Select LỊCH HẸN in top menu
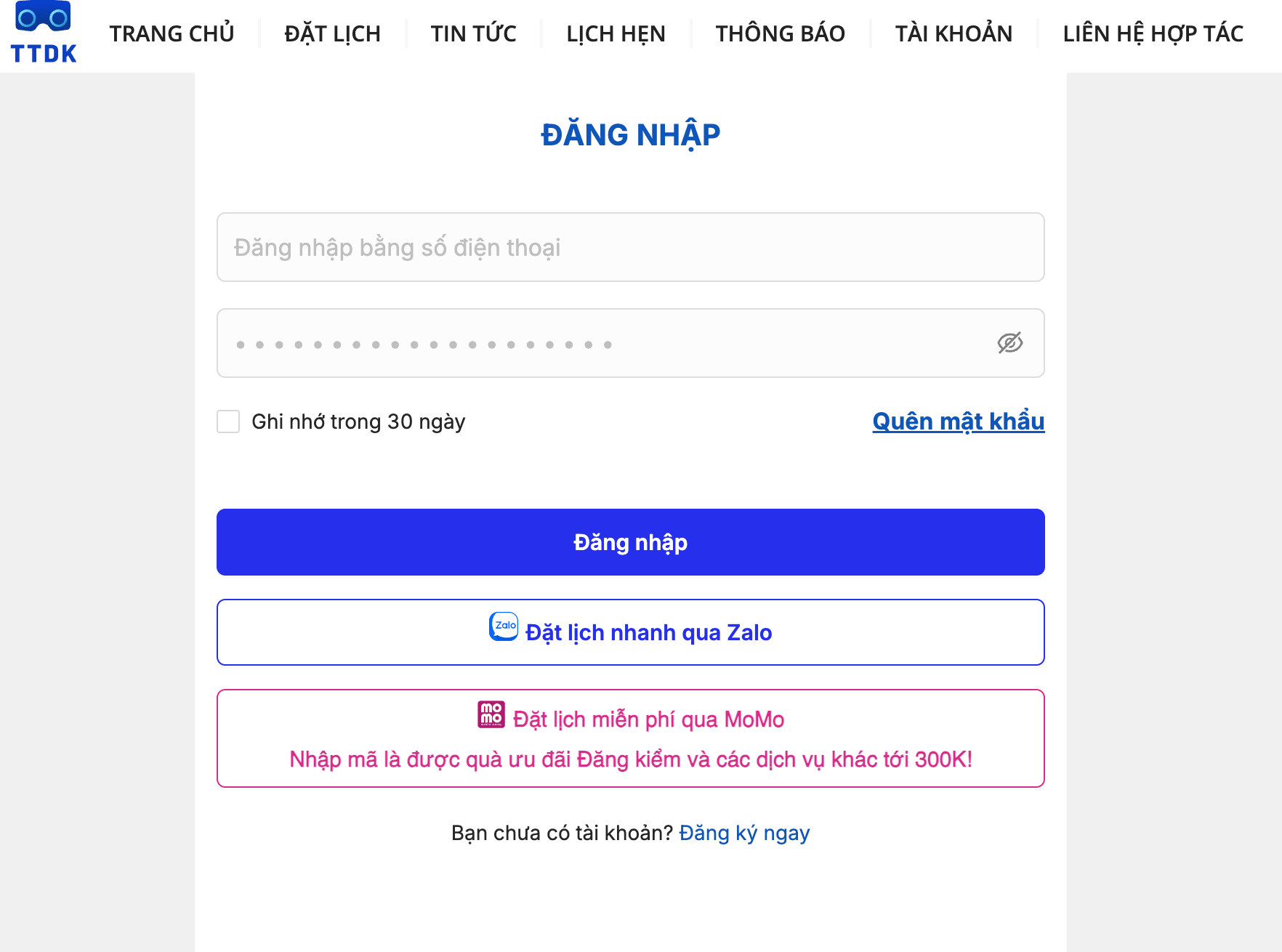The height and width of the screenshot is (952, 1282). coord(616,33)
